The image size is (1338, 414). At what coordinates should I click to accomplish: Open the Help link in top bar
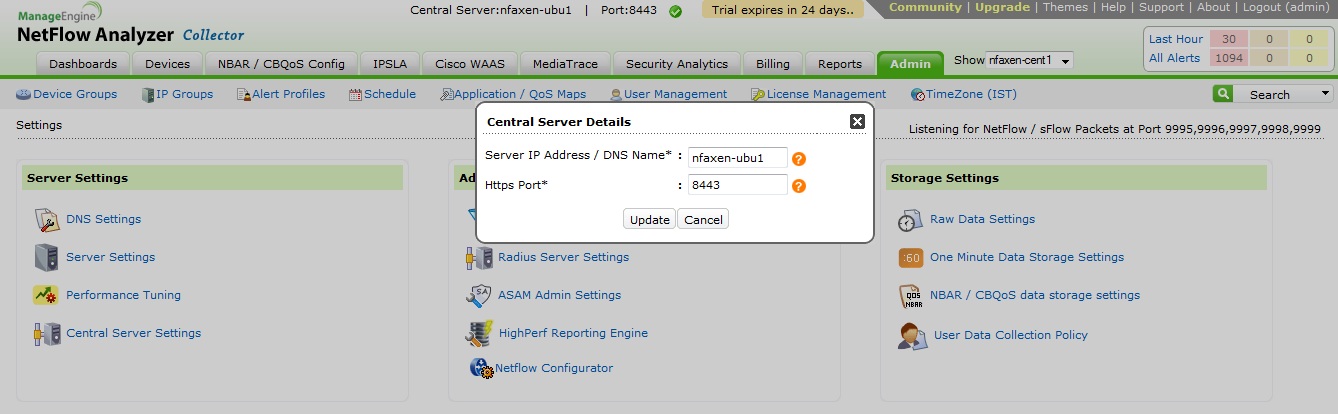pyautogui.click(x=1113, y=7)
